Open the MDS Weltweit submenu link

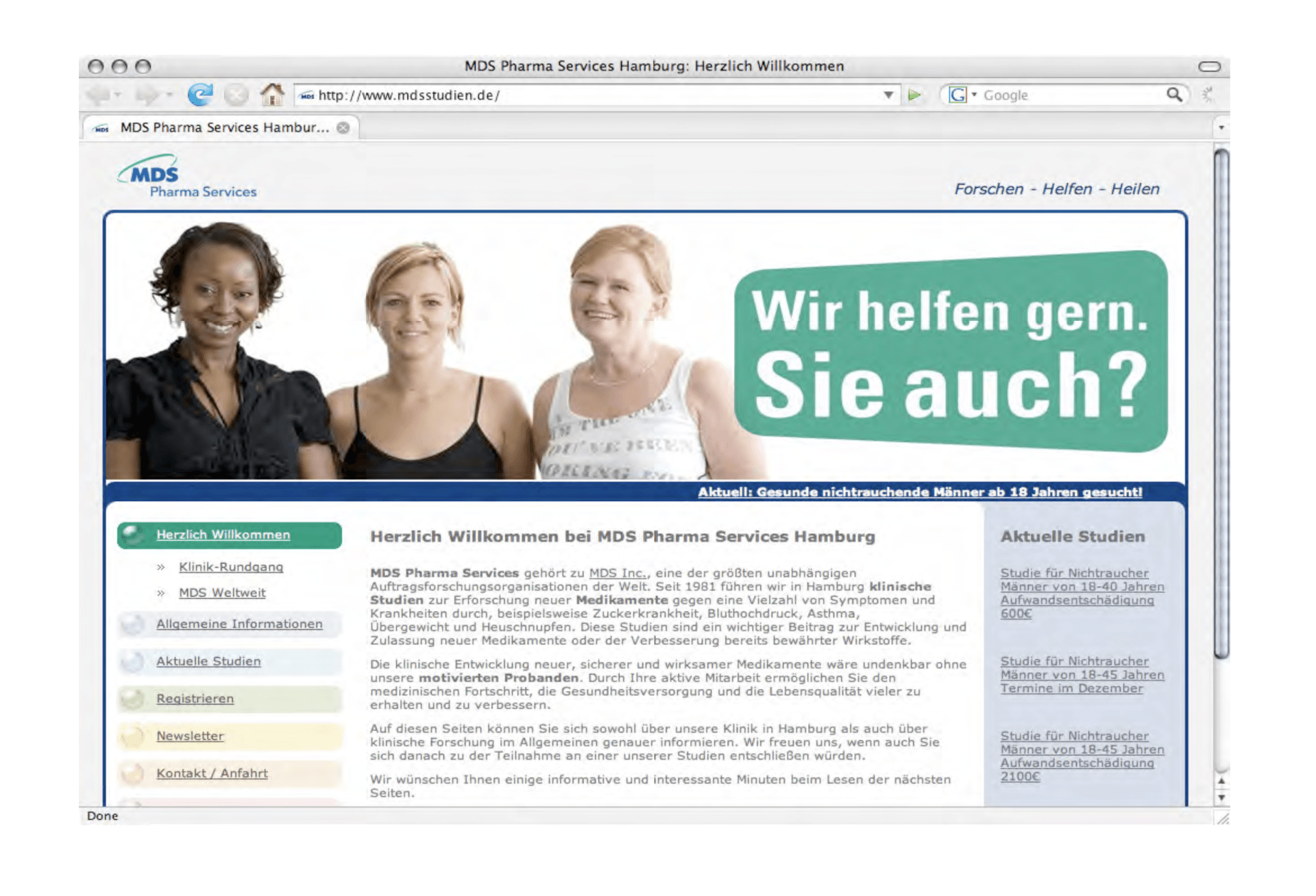[222, 593]
